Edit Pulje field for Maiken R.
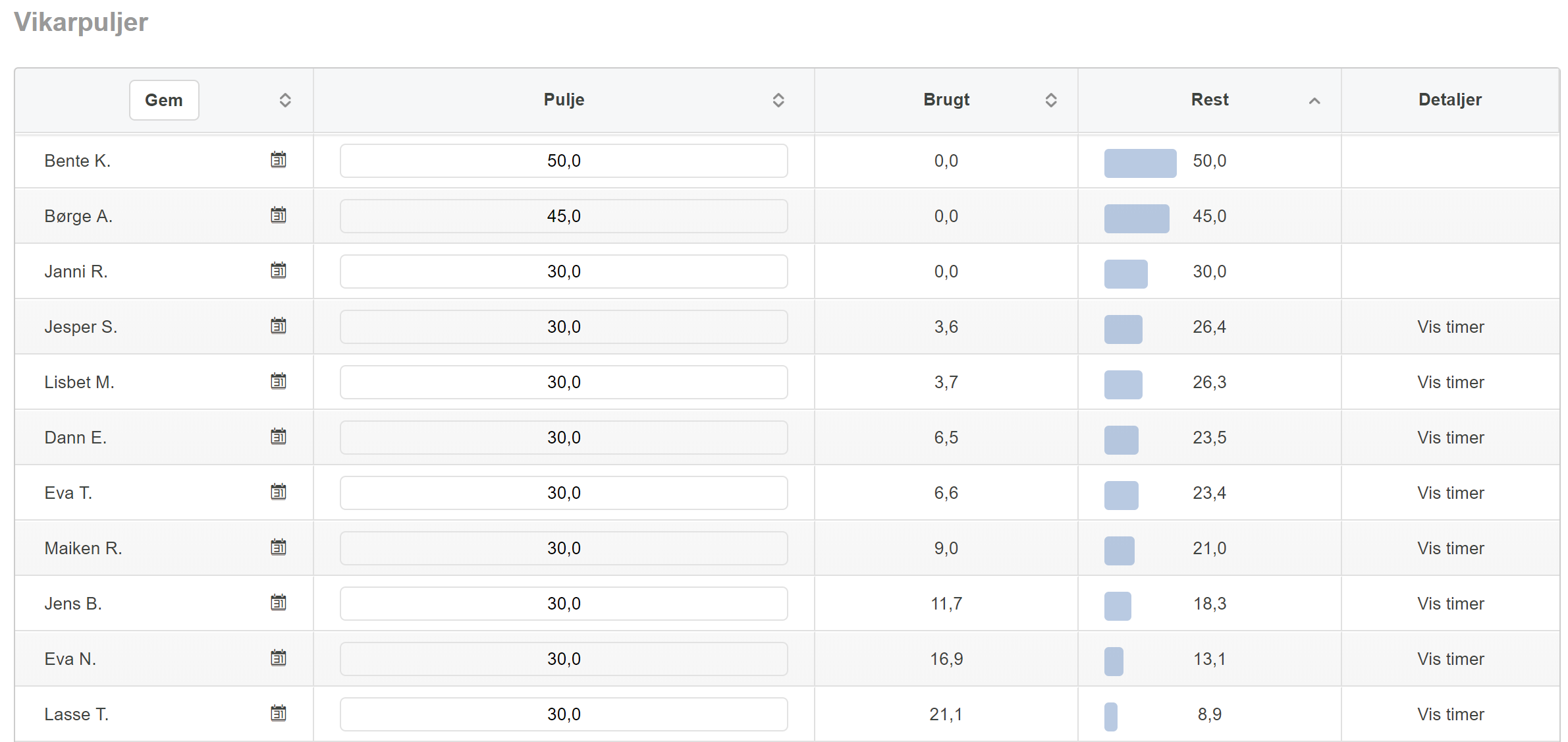This screenshot has width=1568, height=742. point(564,548)
